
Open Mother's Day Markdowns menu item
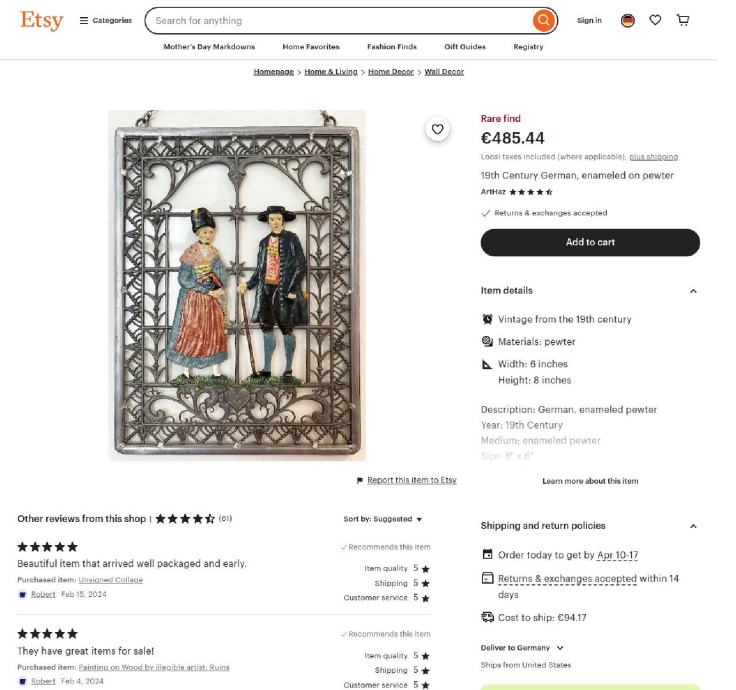pyautogui.click(x=209, y=47)
